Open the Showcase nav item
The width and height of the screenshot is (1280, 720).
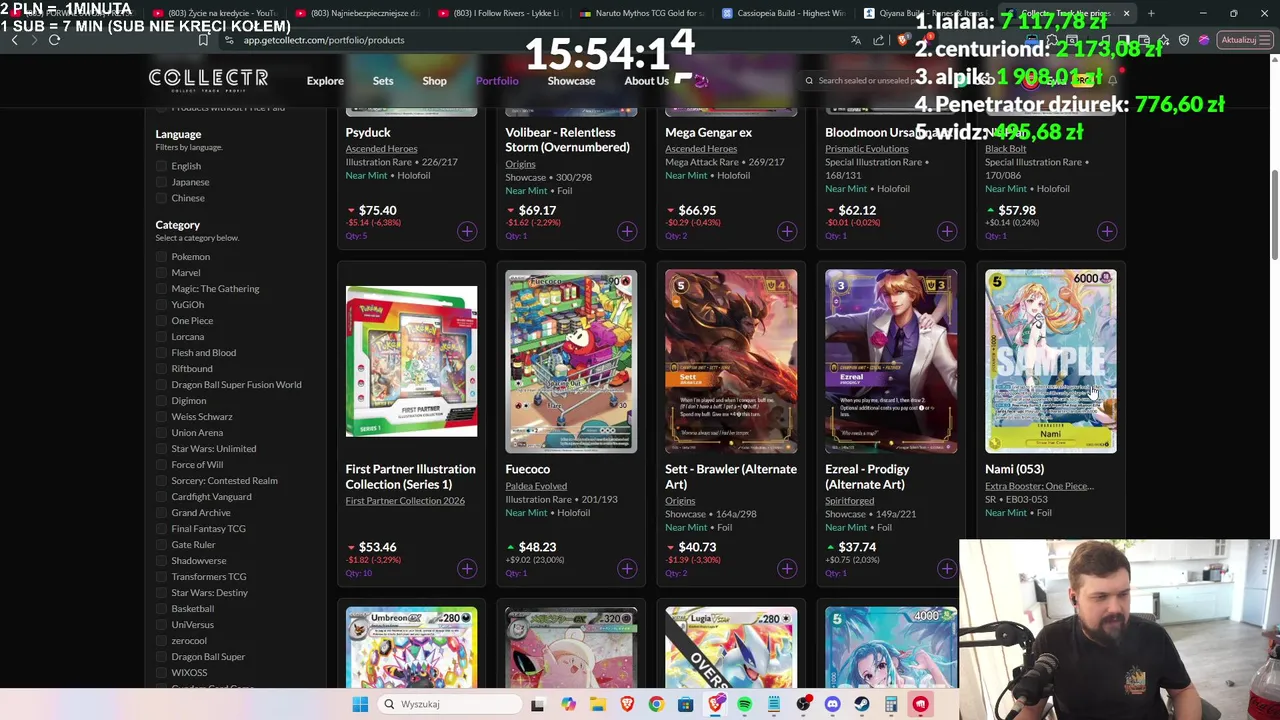(571, 81)
